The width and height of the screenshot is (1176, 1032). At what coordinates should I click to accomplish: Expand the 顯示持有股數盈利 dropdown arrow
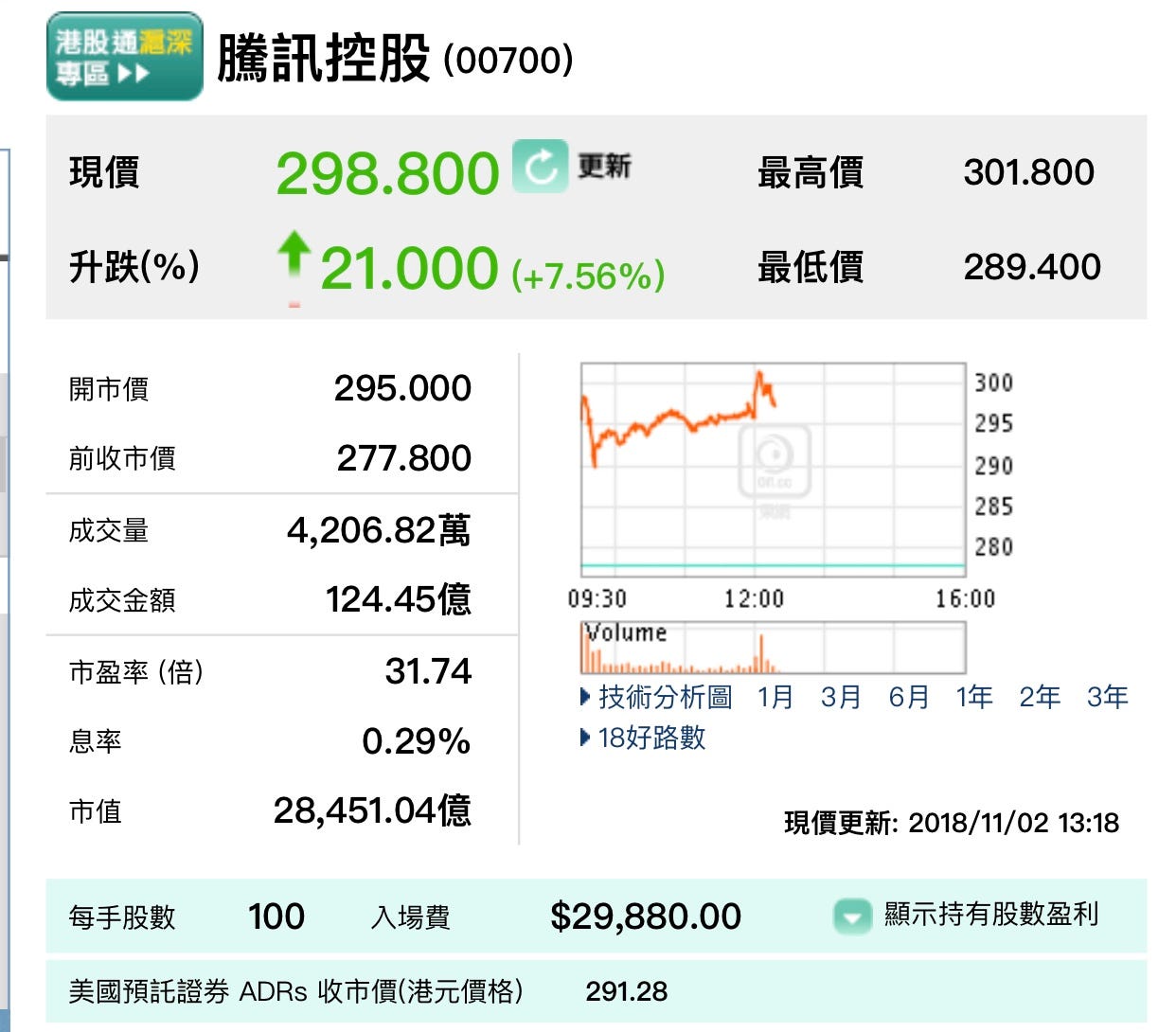point(851,916)
